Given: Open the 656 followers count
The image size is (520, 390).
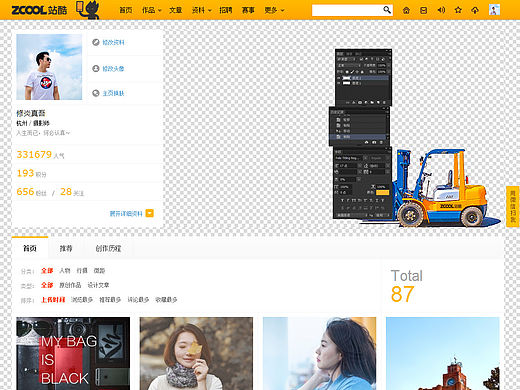Looking at the screenshot, I should click(25, 192).
